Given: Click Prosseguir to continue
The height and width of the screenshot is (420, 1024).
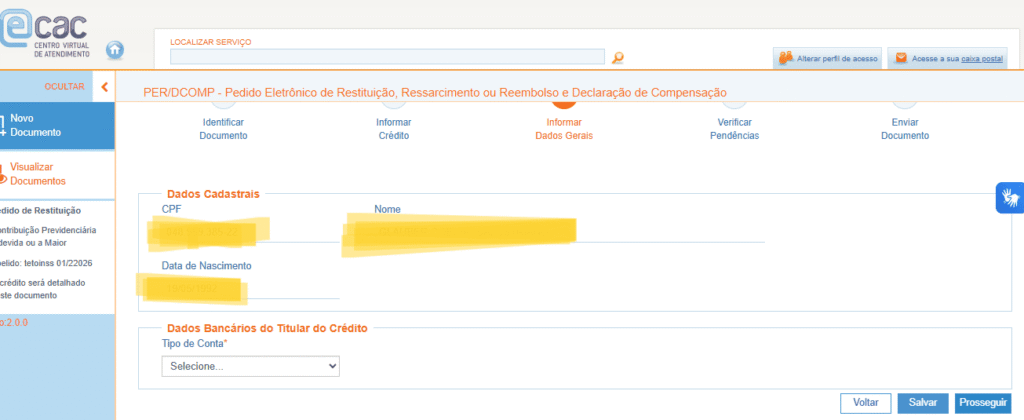Looking at the screenshot, I should click(982, 402).
